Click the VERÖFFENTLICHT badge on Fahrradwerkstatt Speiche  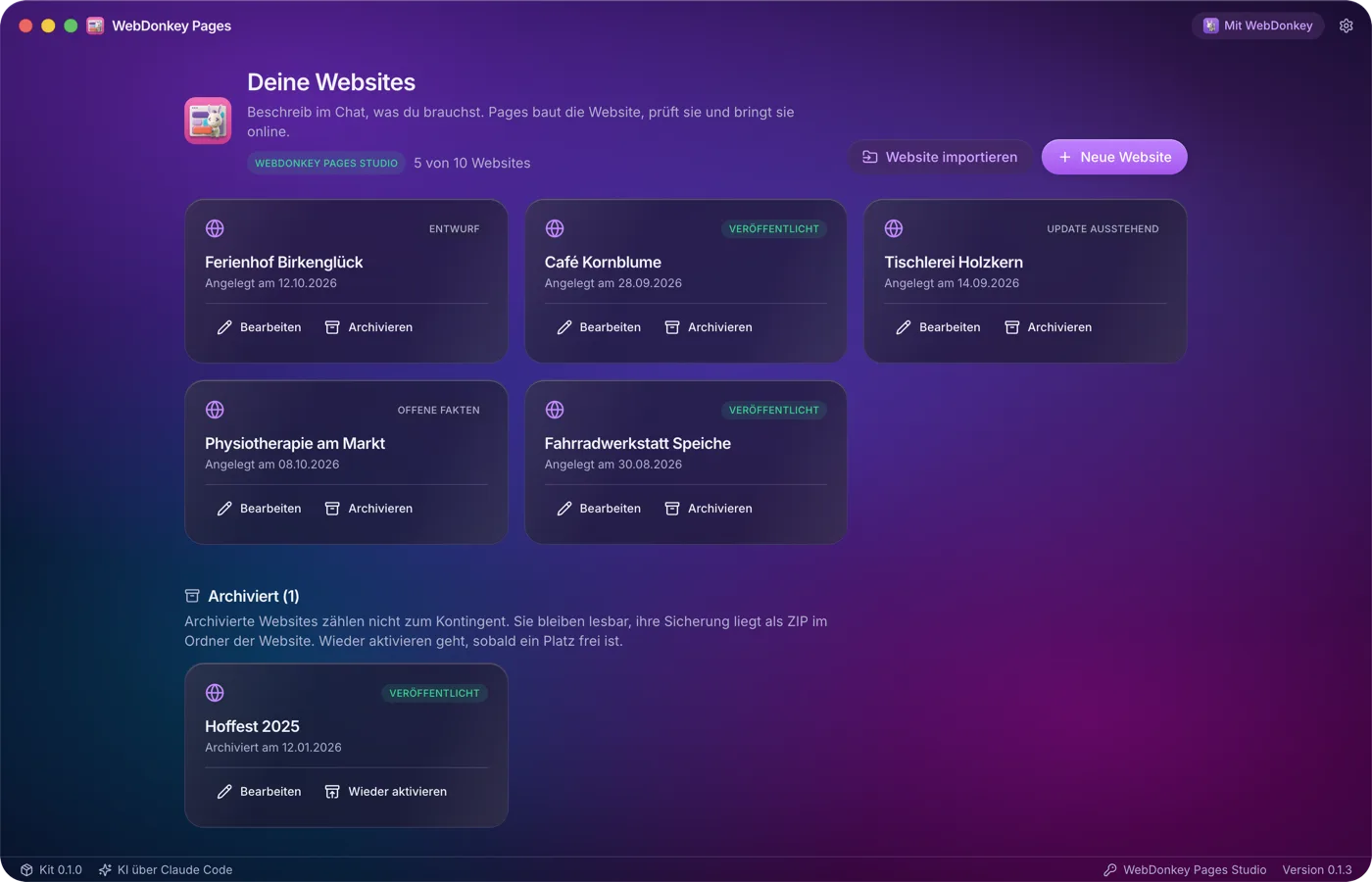774,411
